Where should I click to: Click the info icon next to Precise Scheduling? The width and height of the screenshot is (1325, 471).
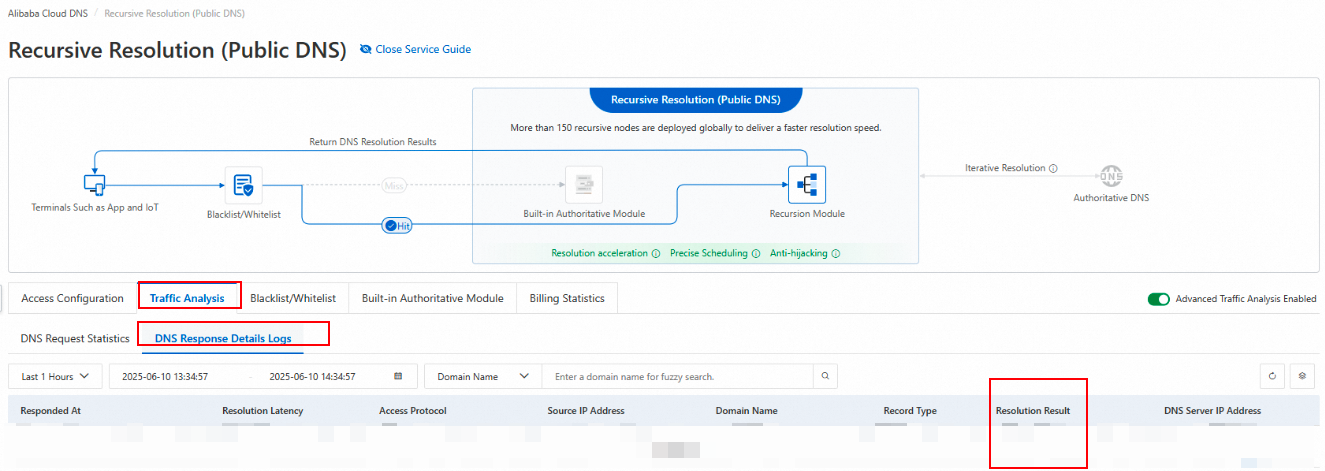(756, 253)
